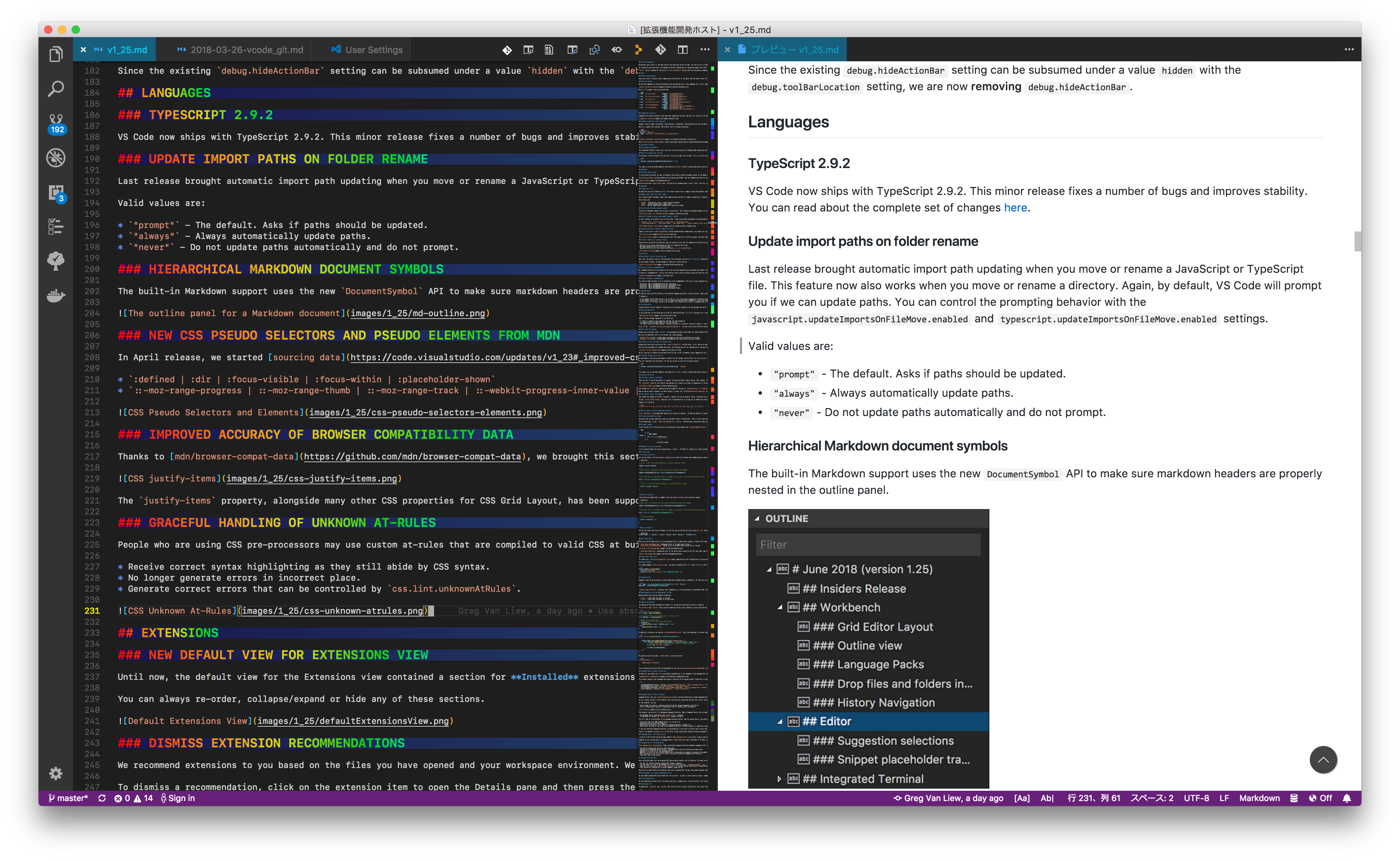Collapse the ## Workbench outline node
This screenshot has width=1400, height=861.
780,608
